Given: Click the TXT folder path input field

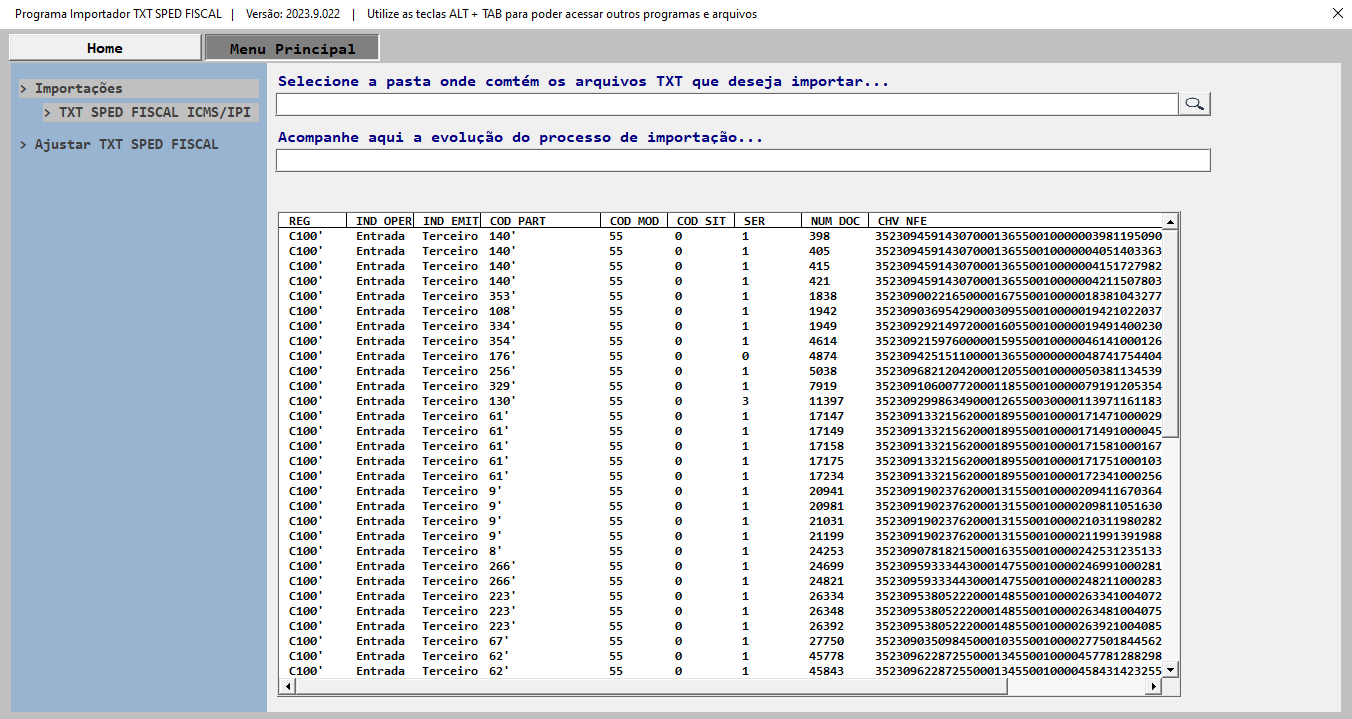Looking at the screenshot, I should [726, 104].
